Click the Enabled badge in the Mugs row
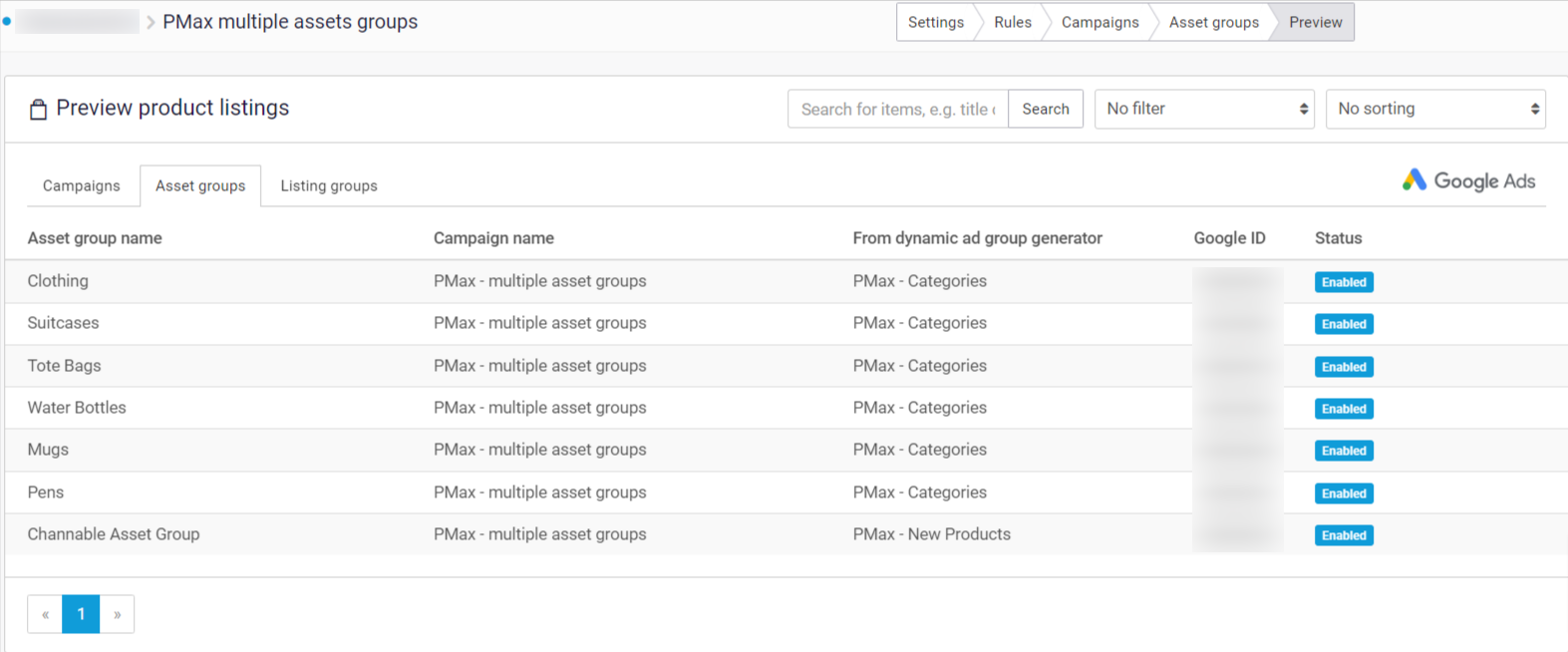This screenshot has width=1568, height=652. [x=1344, y=451]
